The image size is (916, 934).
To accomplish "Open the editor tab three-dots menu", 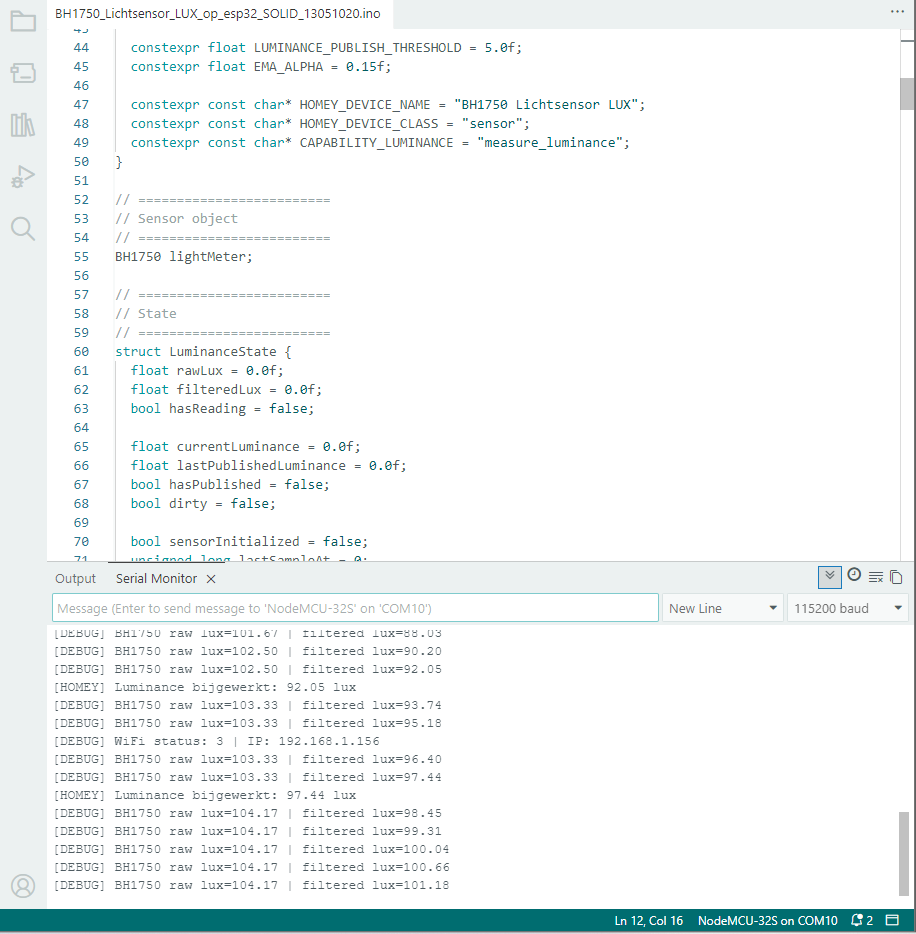I will point(898,12).
